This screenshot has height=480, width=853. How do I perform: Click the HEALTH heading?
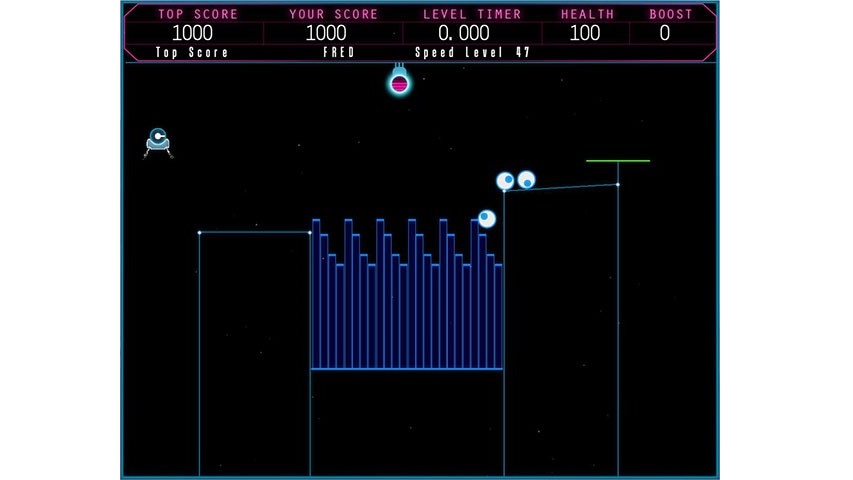click(x=588, y=14)
